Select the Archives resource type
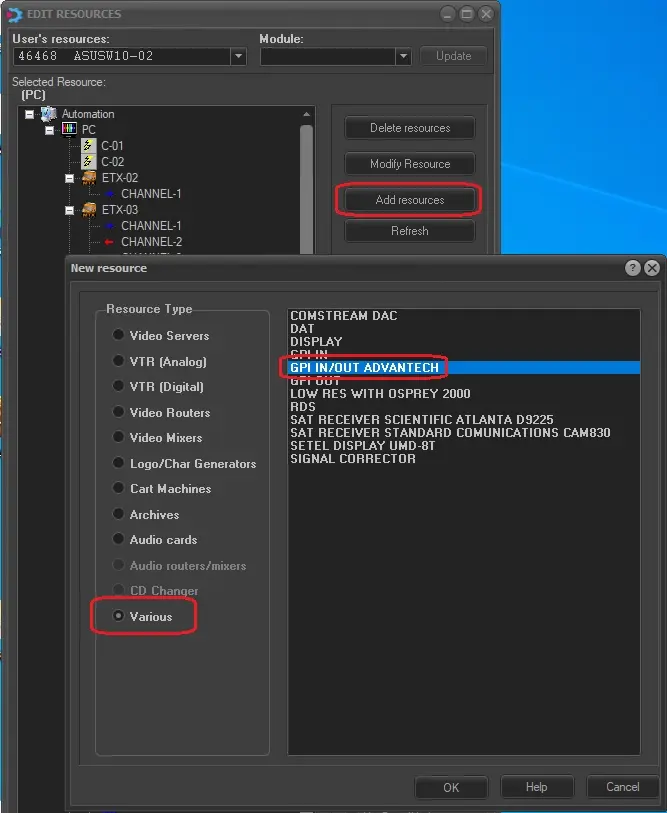 (x=119, y=514)
